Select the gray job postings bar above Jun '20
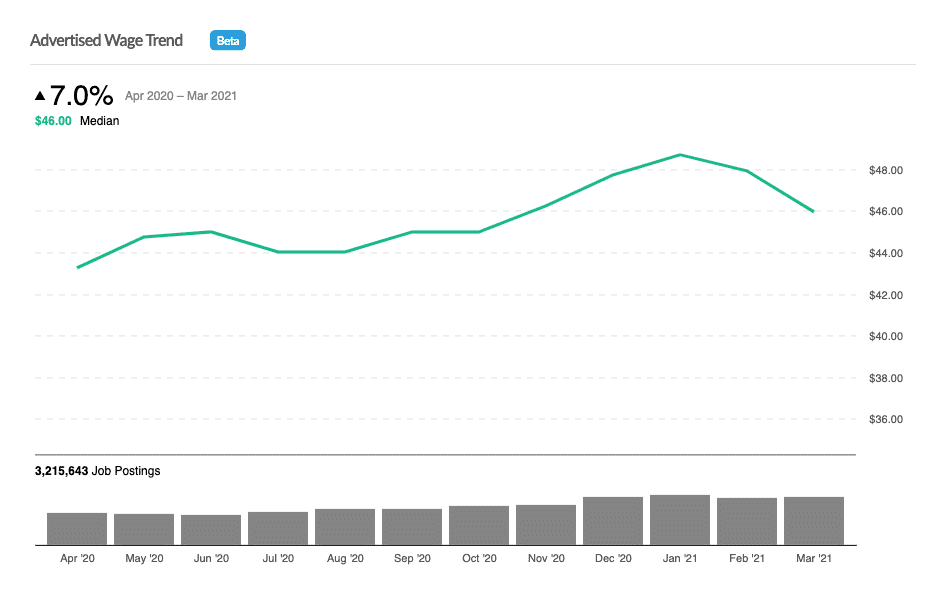946x595 pixels. [x=211, y=529]
